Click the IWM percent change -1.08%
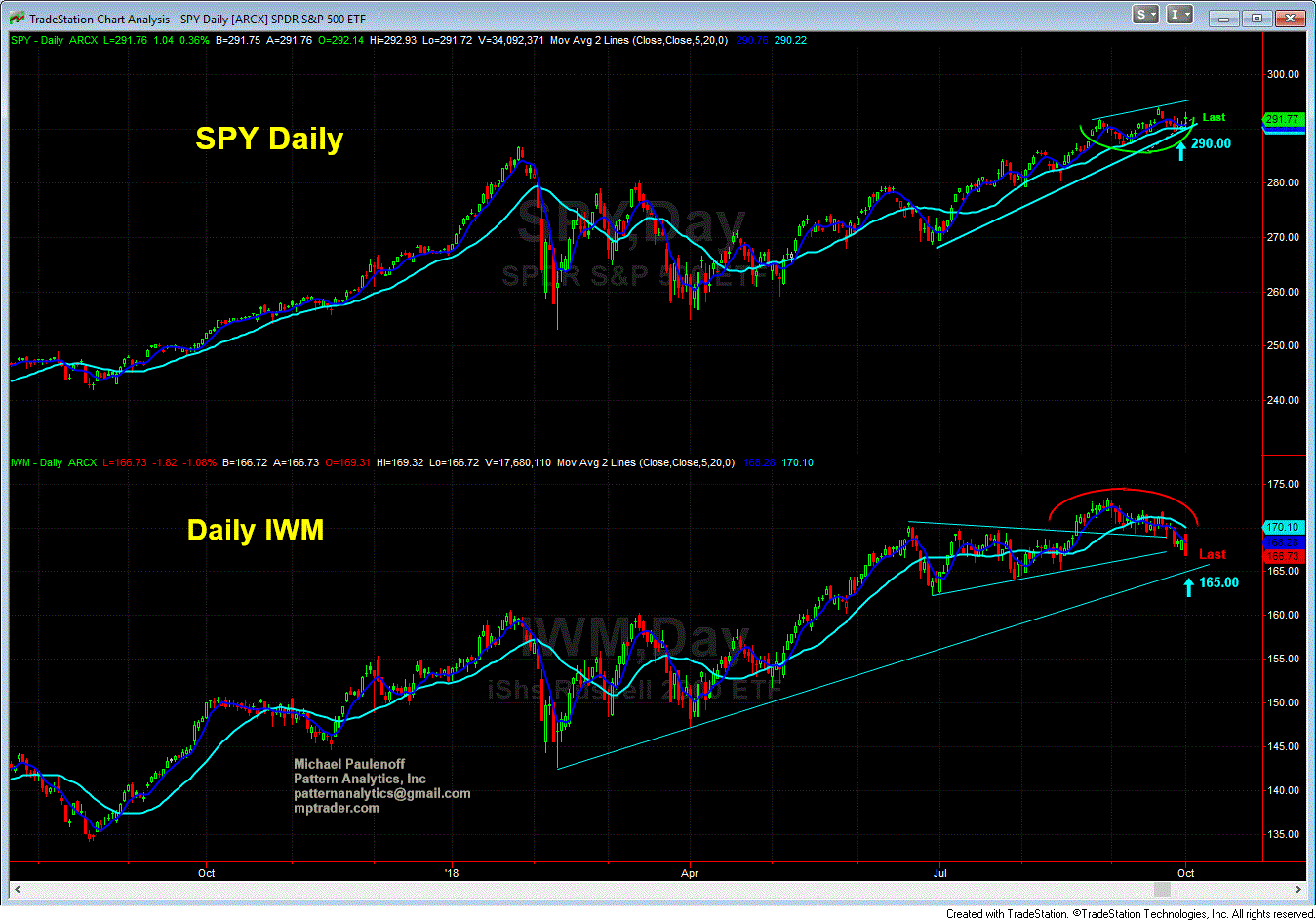The image size is (1316, 920). tap(199, 462)
